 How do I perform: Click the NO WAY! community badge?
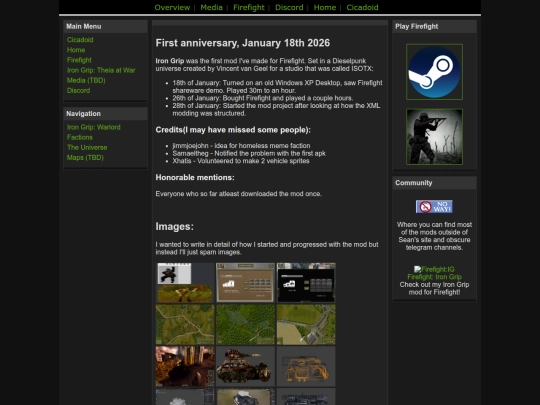[434, 207]
